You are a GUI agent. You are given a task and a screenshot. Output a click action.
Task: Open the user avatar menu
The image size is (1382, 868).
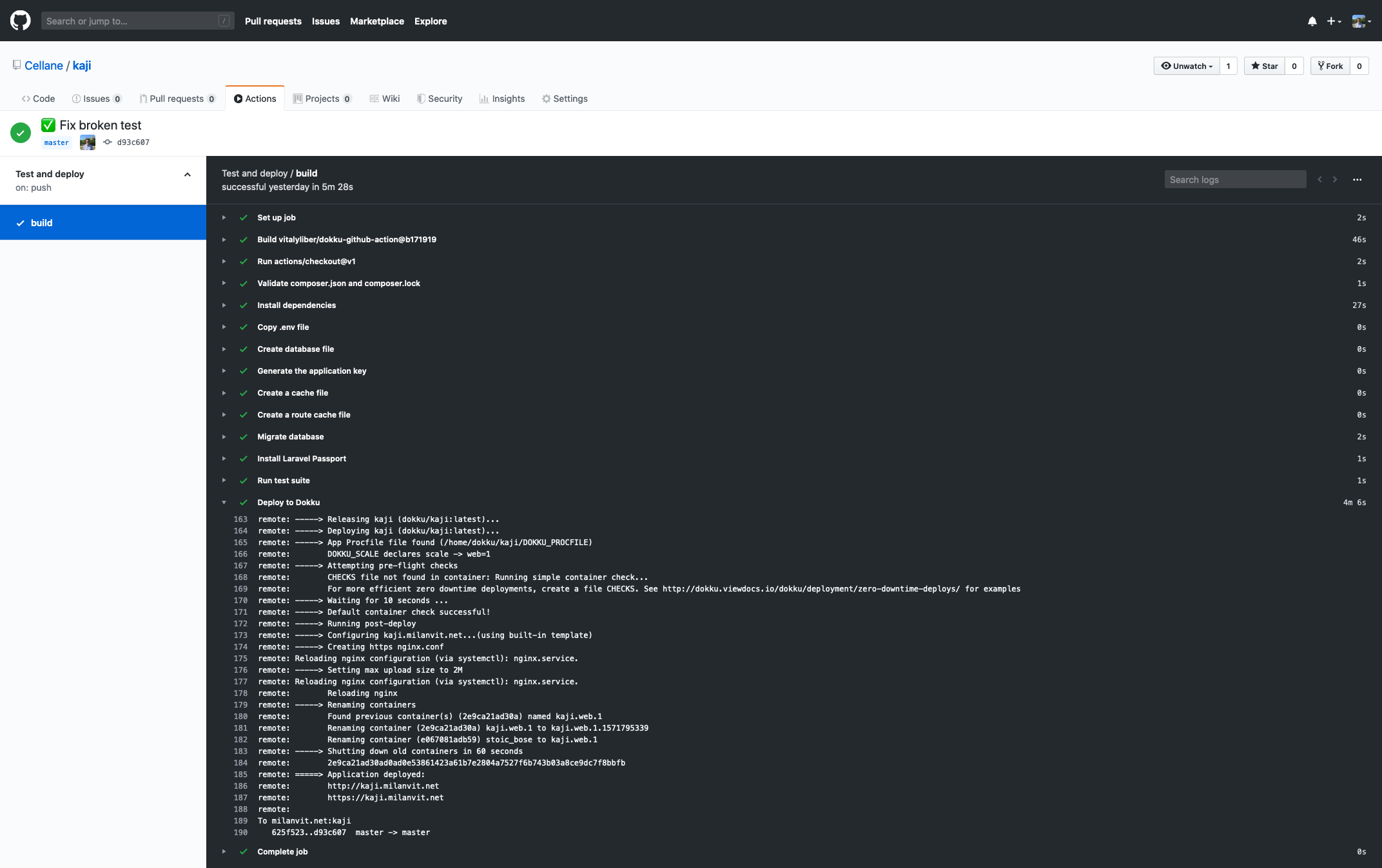coord(1361,21)
